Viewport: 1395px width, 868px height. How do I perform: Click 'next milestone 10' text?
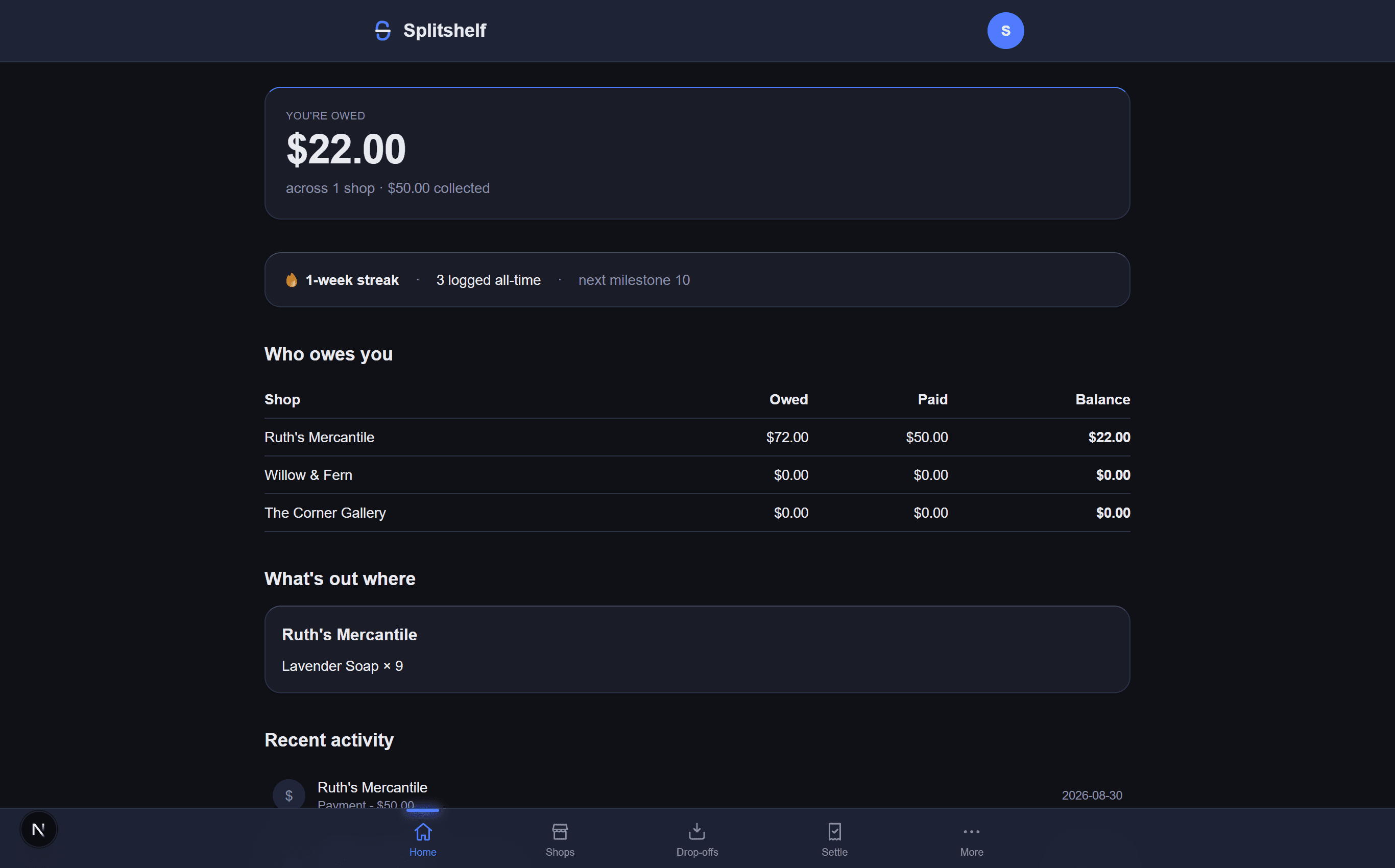[634, 280]
